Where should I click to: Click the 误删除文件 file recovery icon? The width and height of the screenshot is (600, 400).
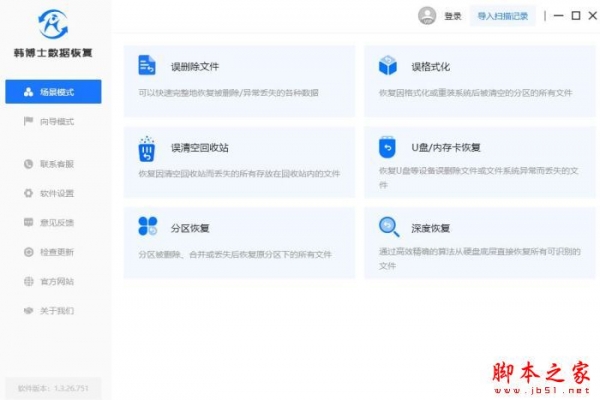click(x=147, y=66)
